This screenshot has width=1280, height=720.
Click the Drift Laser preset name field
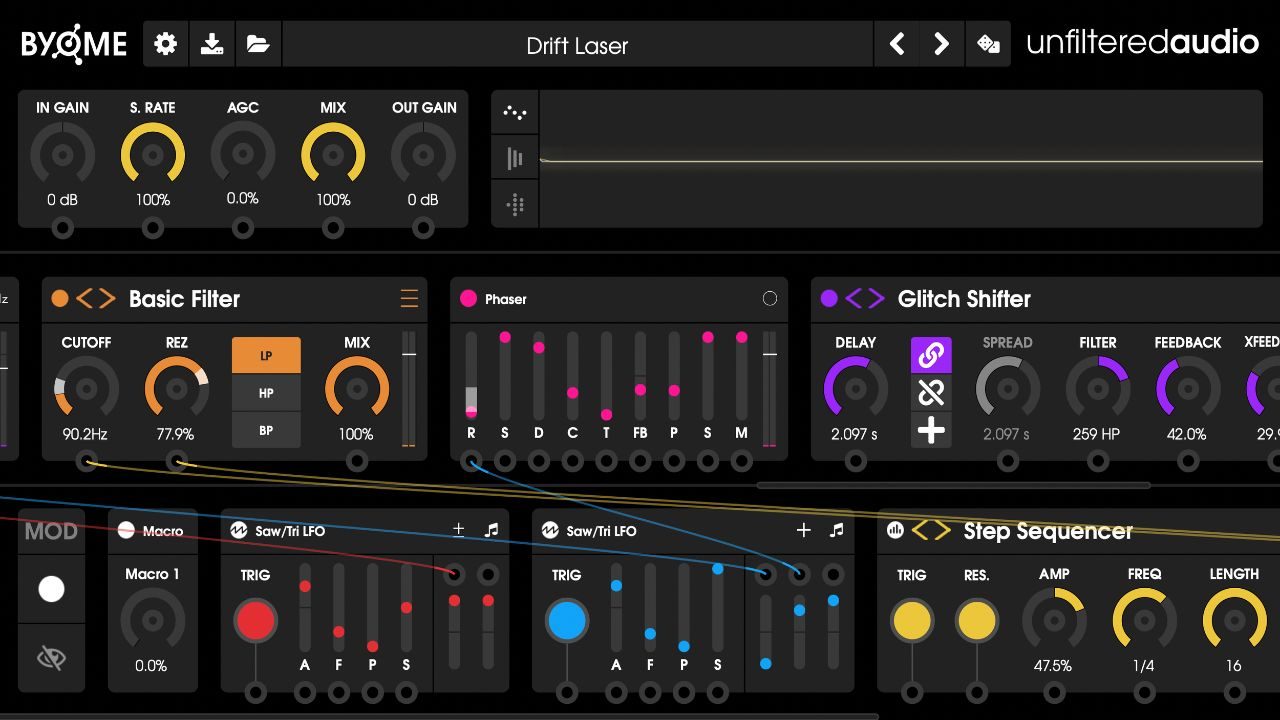[x=578, y=44]
